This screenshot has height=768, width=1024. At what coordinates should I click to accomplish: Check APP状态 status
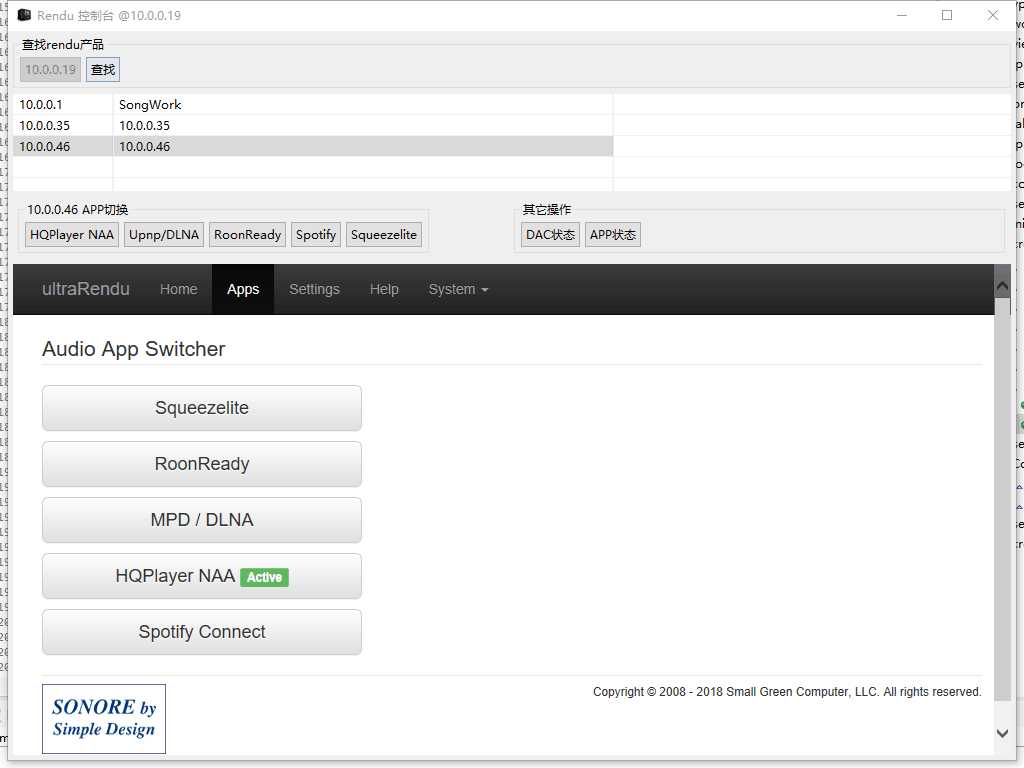pyautogui.click(x=613, y=234)
